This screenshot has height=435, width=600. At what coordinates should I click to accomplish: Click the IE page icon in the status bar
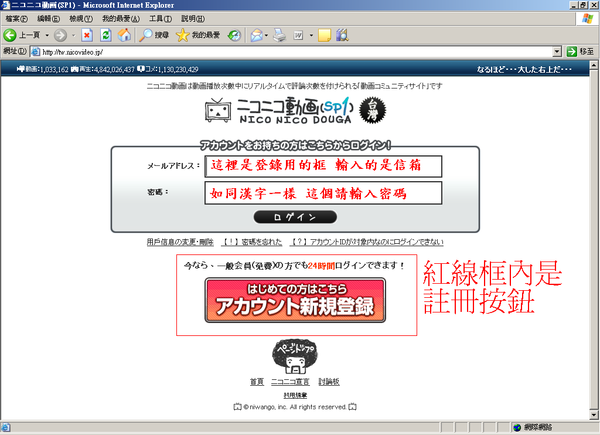5,427
